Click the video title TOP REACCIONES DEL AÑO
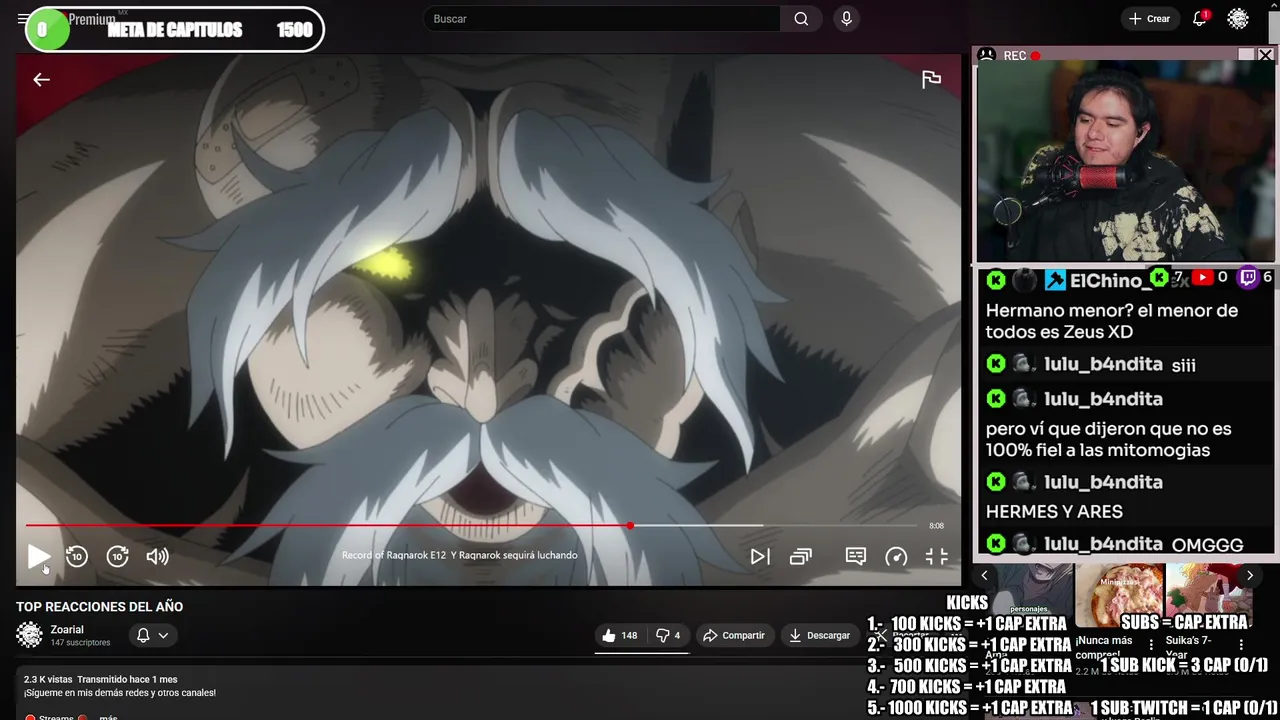1280x720 pixels. (x=99, y=607)
